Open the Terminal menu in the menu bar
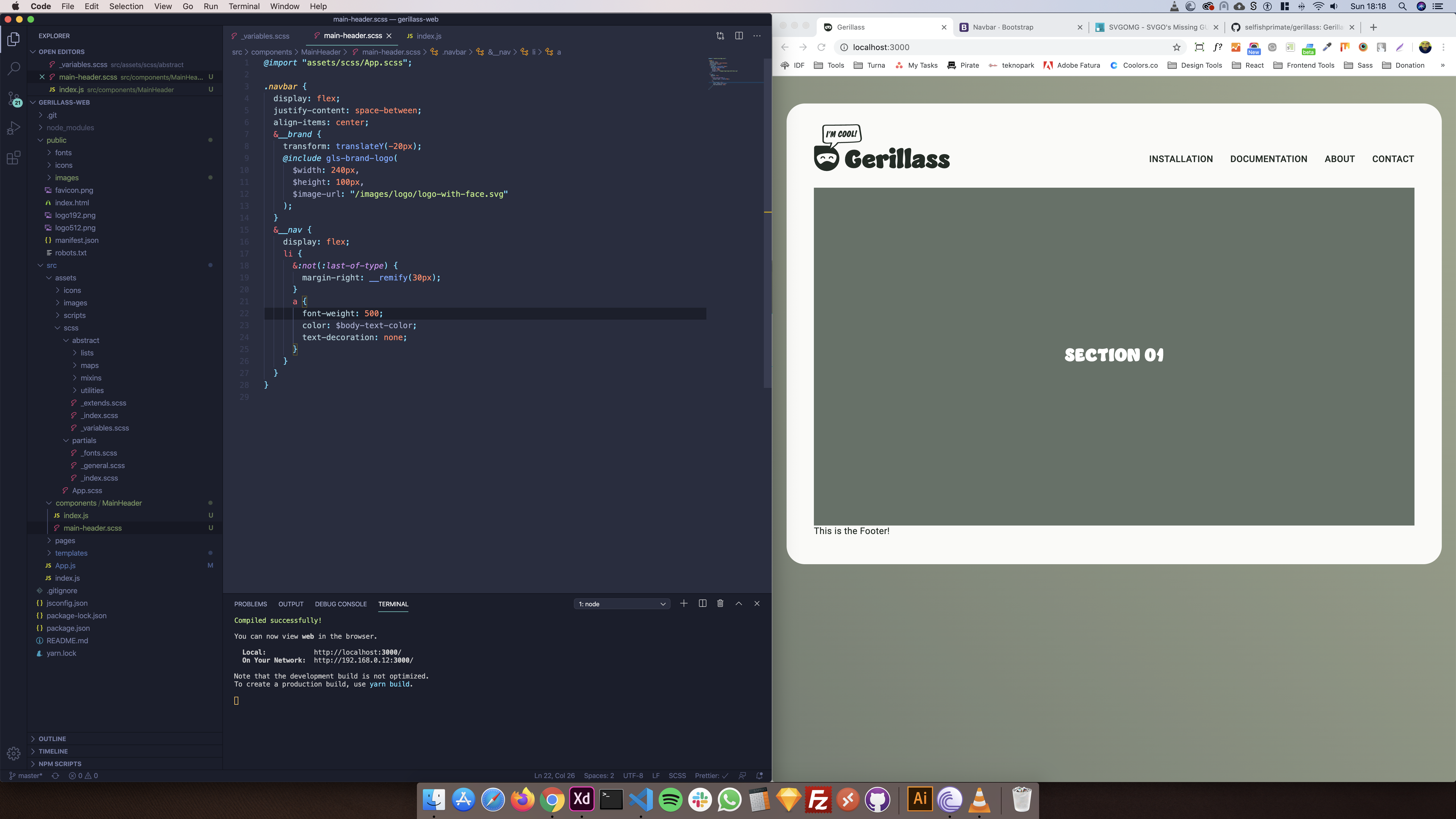 tap(244, 6)
